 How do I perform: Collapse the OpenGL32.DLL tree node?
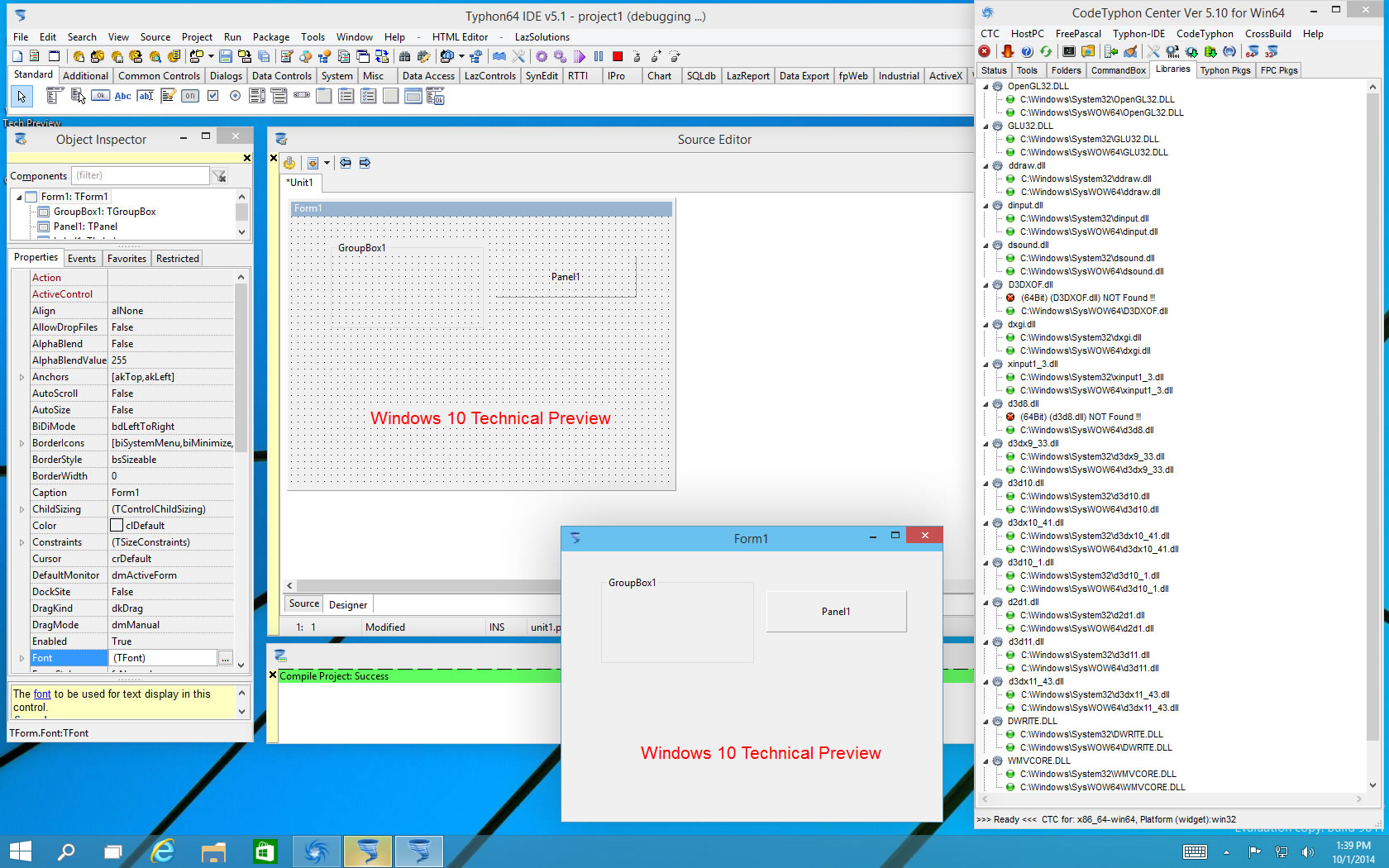tap(986, 86)
